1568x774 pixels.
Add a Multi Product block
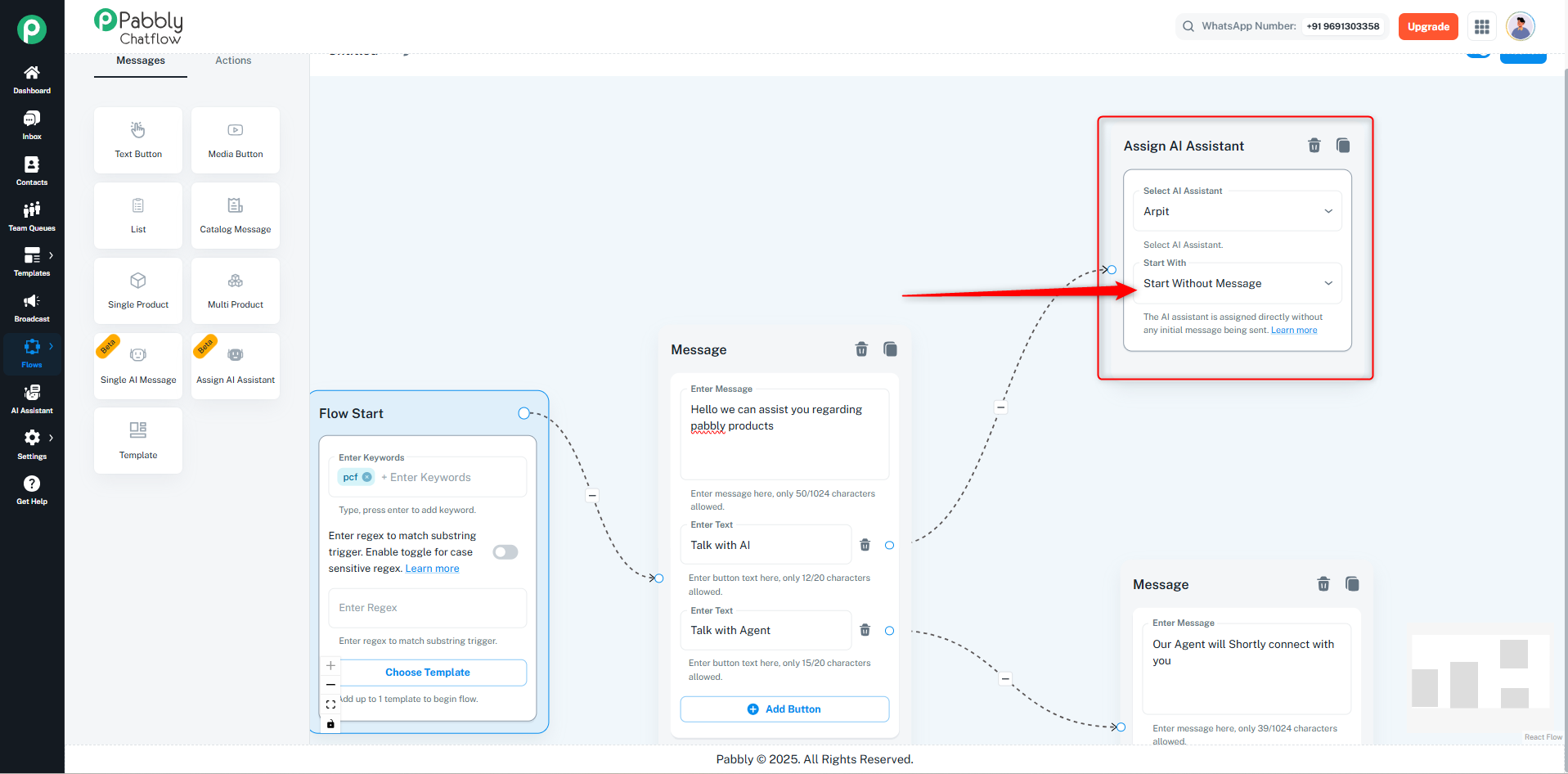coord(236,291)
